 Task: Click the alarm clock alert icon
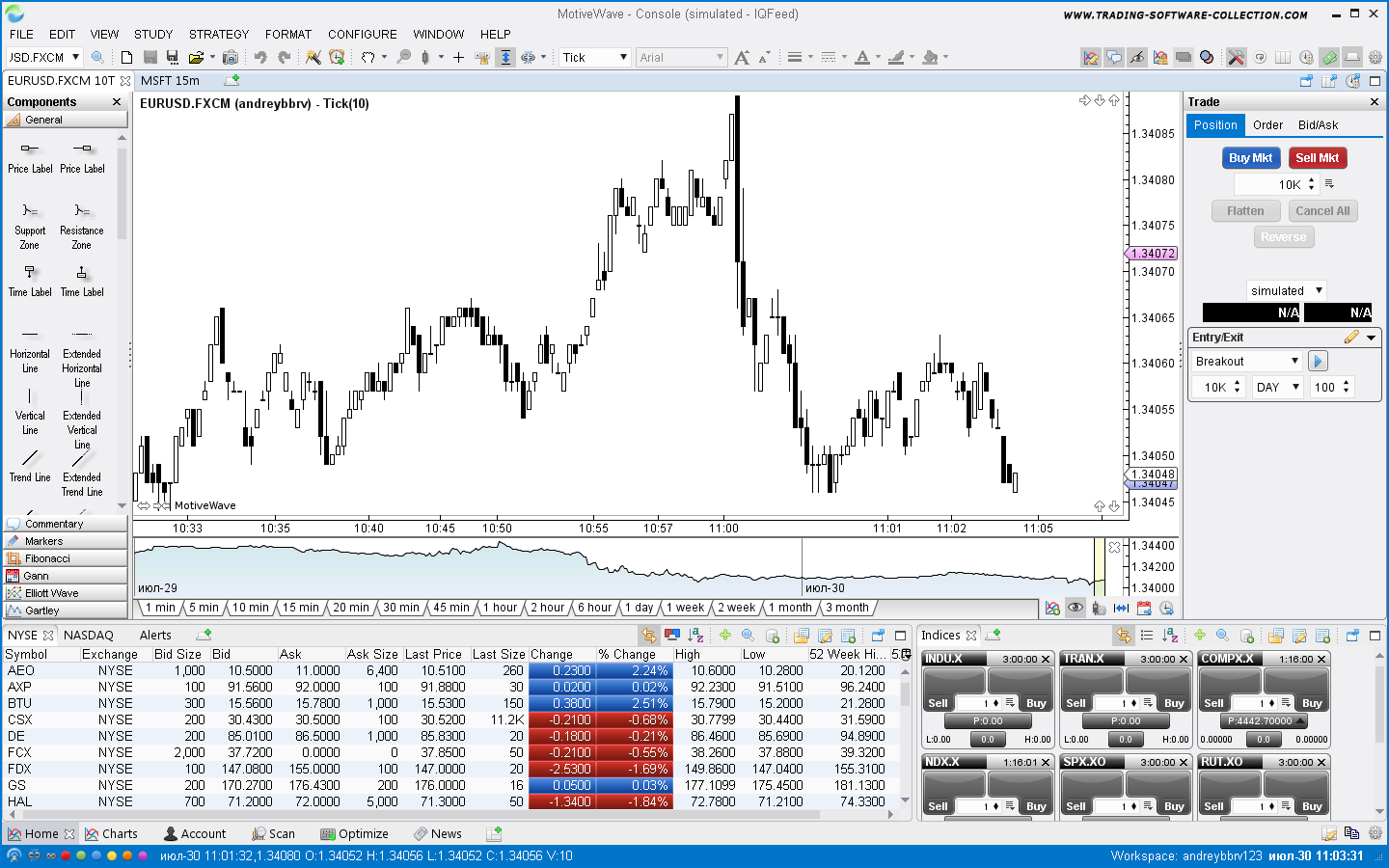point(337,58)
